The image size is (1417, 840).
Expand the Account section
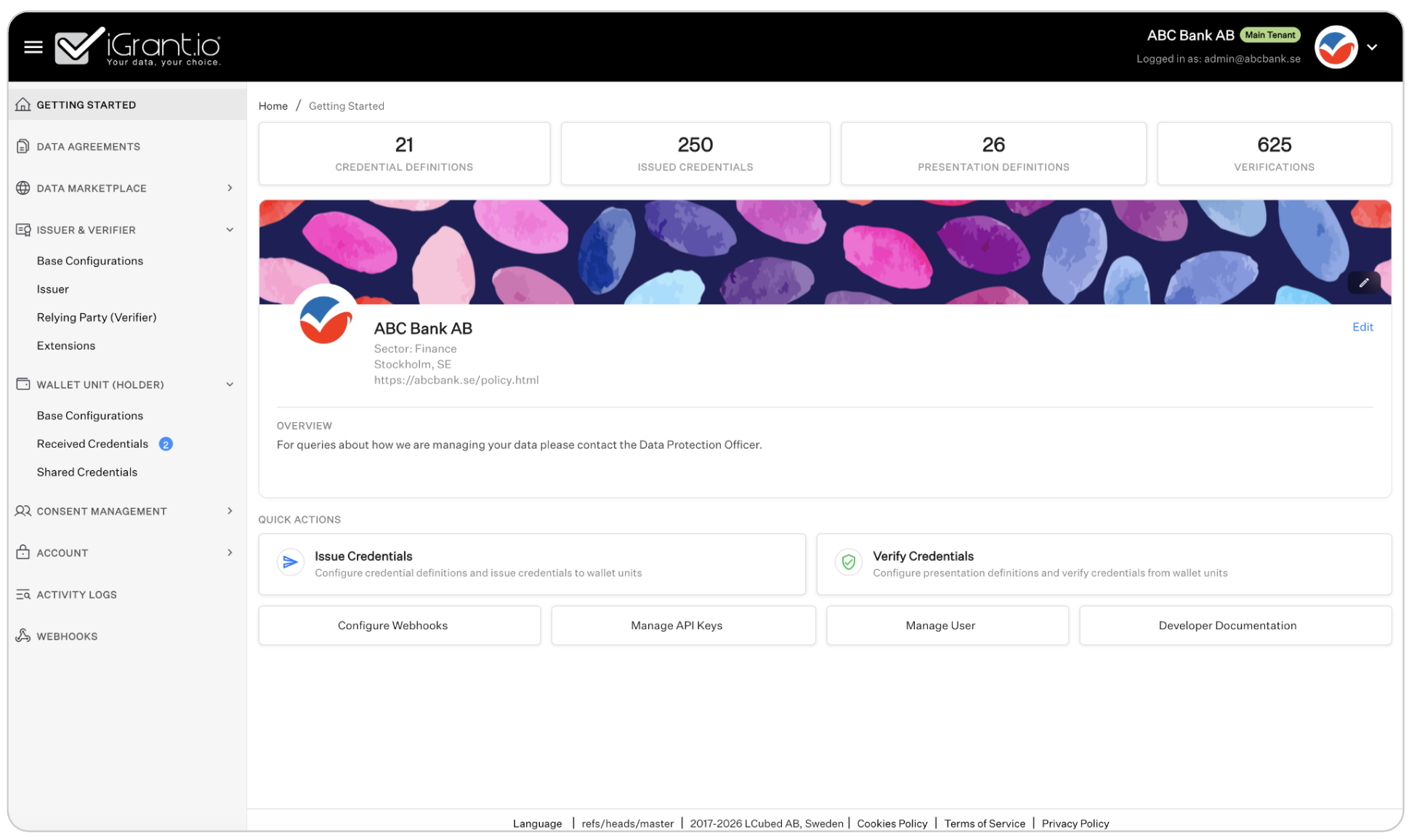click(x=230, y=552)
